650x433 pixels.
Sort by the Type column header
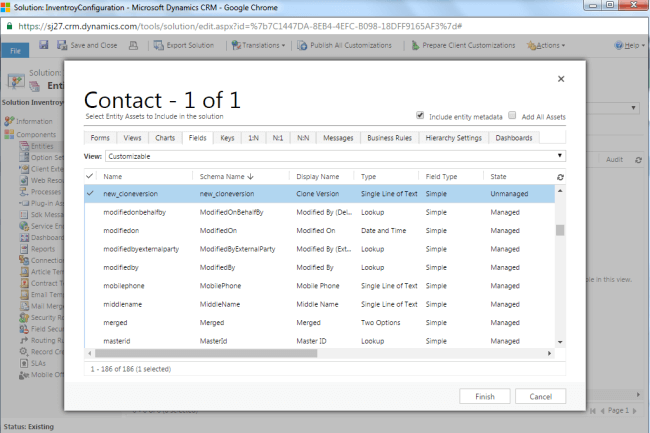click(369, 177)
